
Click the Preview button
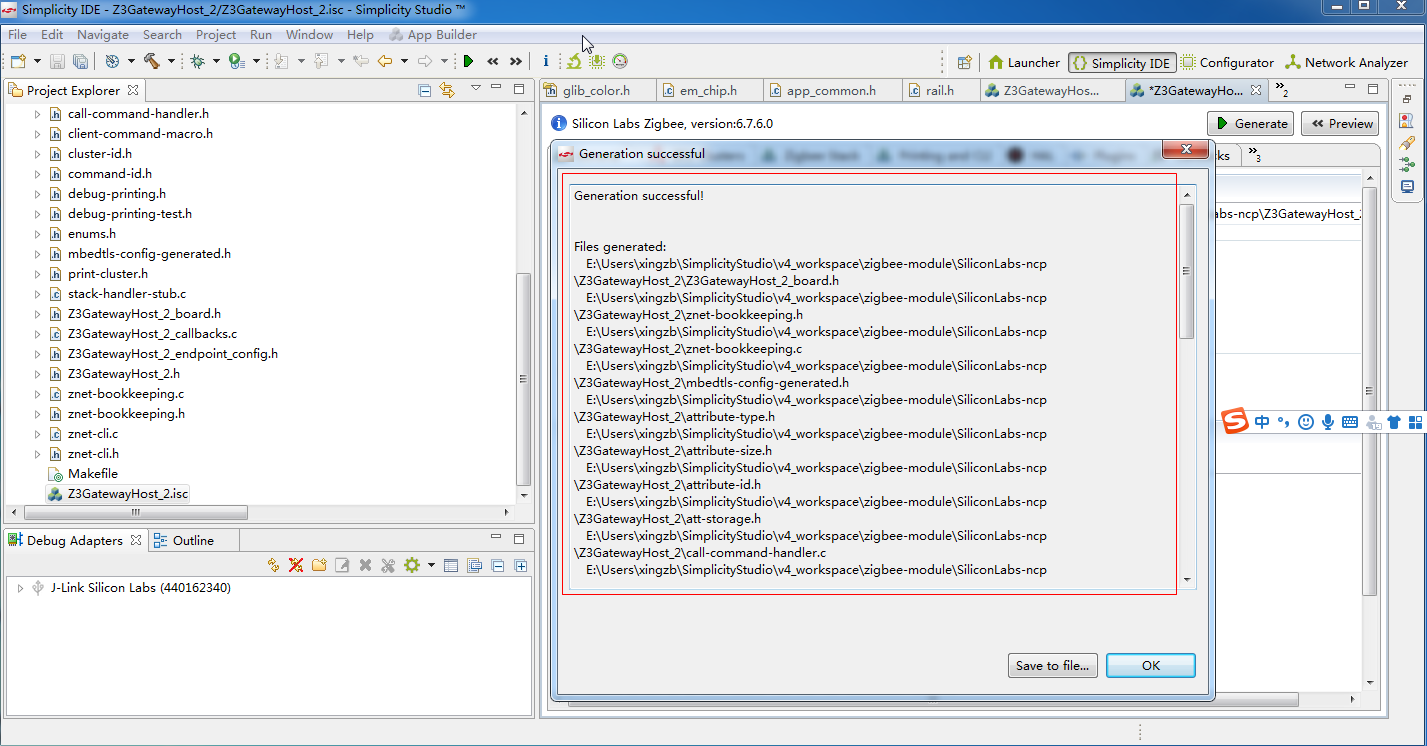coord(1340,124)
